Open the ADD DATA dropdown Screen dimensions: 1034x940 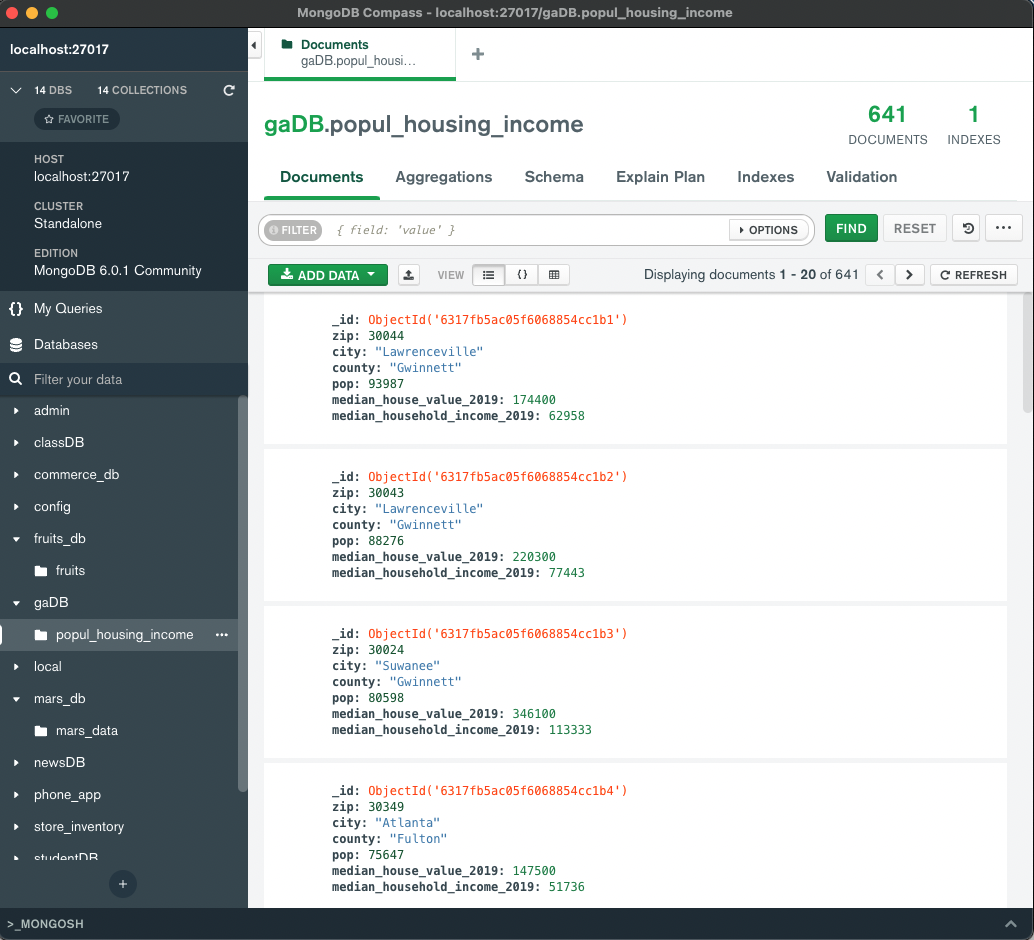[x=327, y=274]
